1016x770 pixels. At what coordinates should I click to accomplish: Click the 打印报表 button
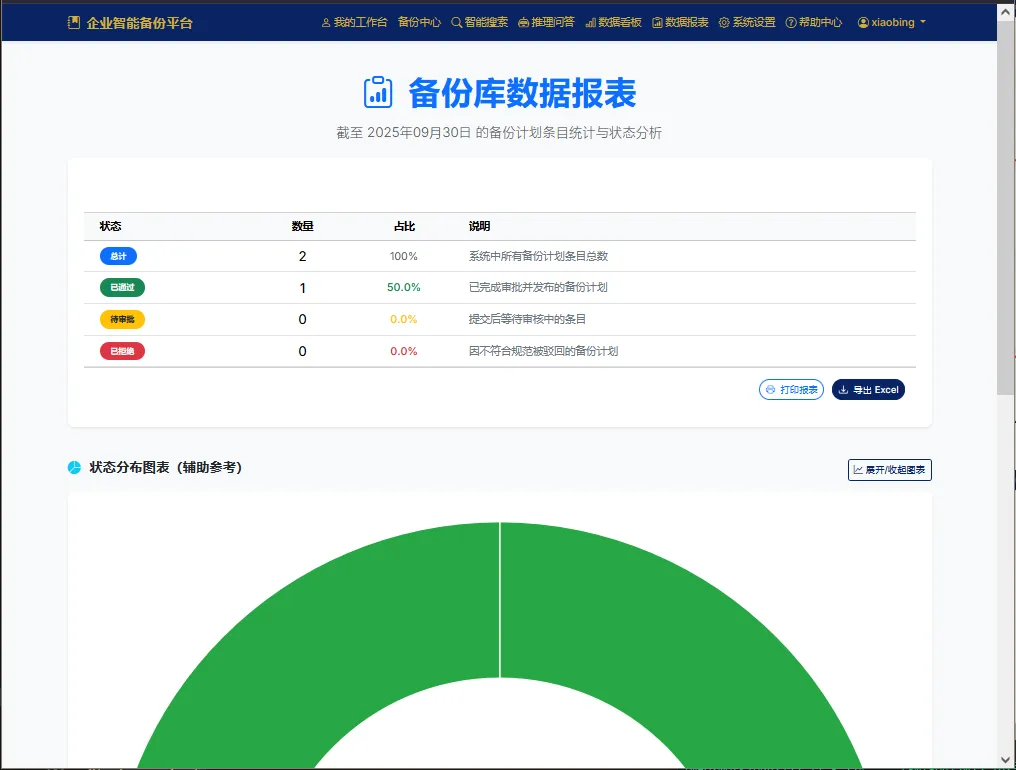point(791,390)
